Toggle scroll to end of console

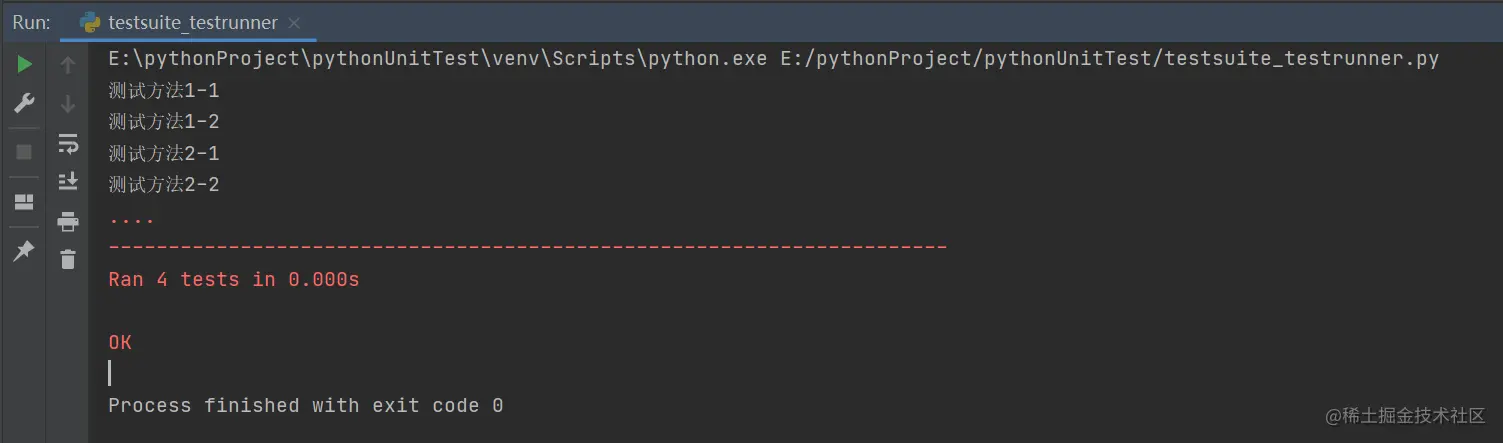68,181
